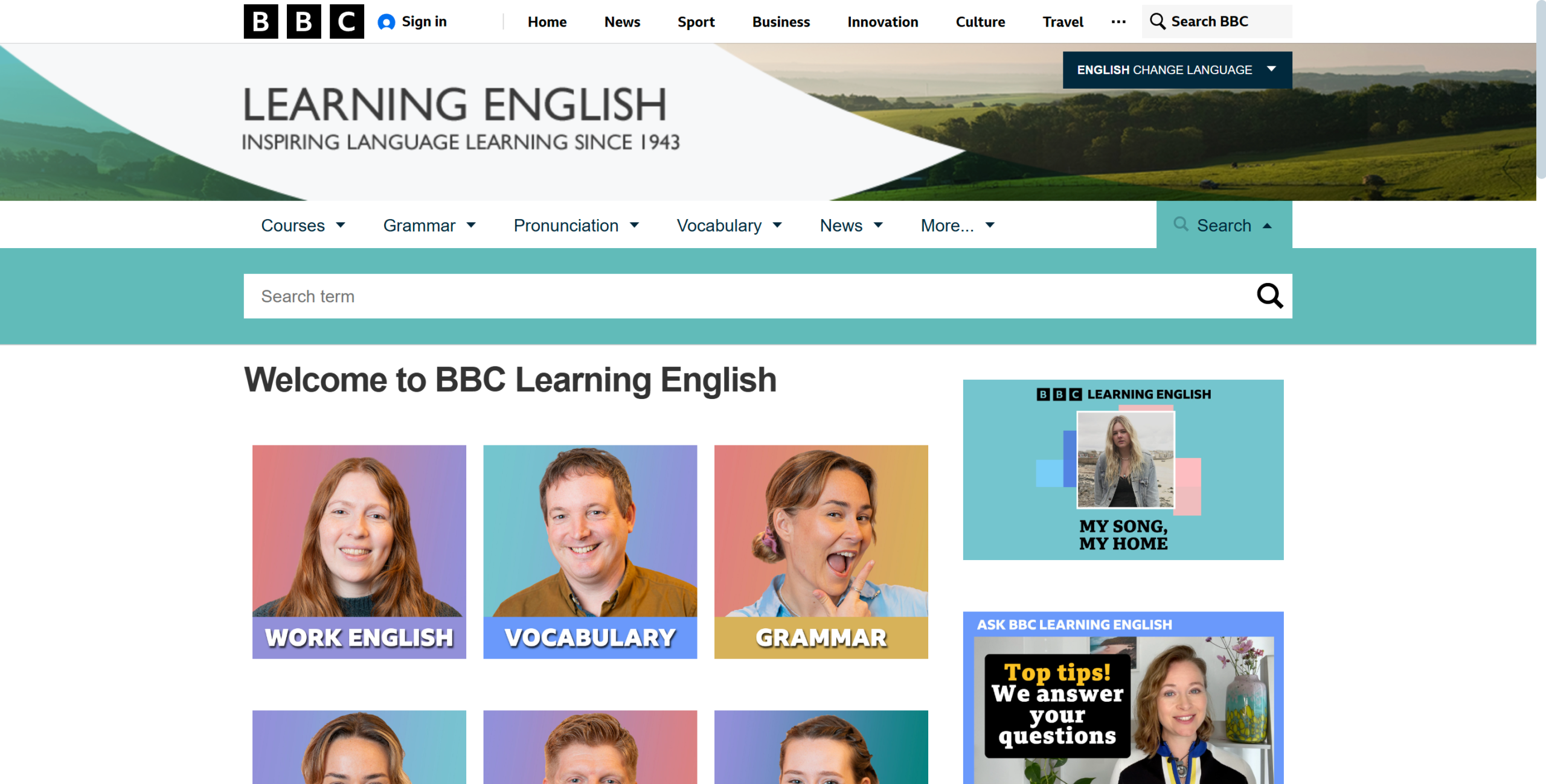This screenshot has width=1546, height=784.
Task: Open the Innovation section
Action: click(x=882, y=22)
